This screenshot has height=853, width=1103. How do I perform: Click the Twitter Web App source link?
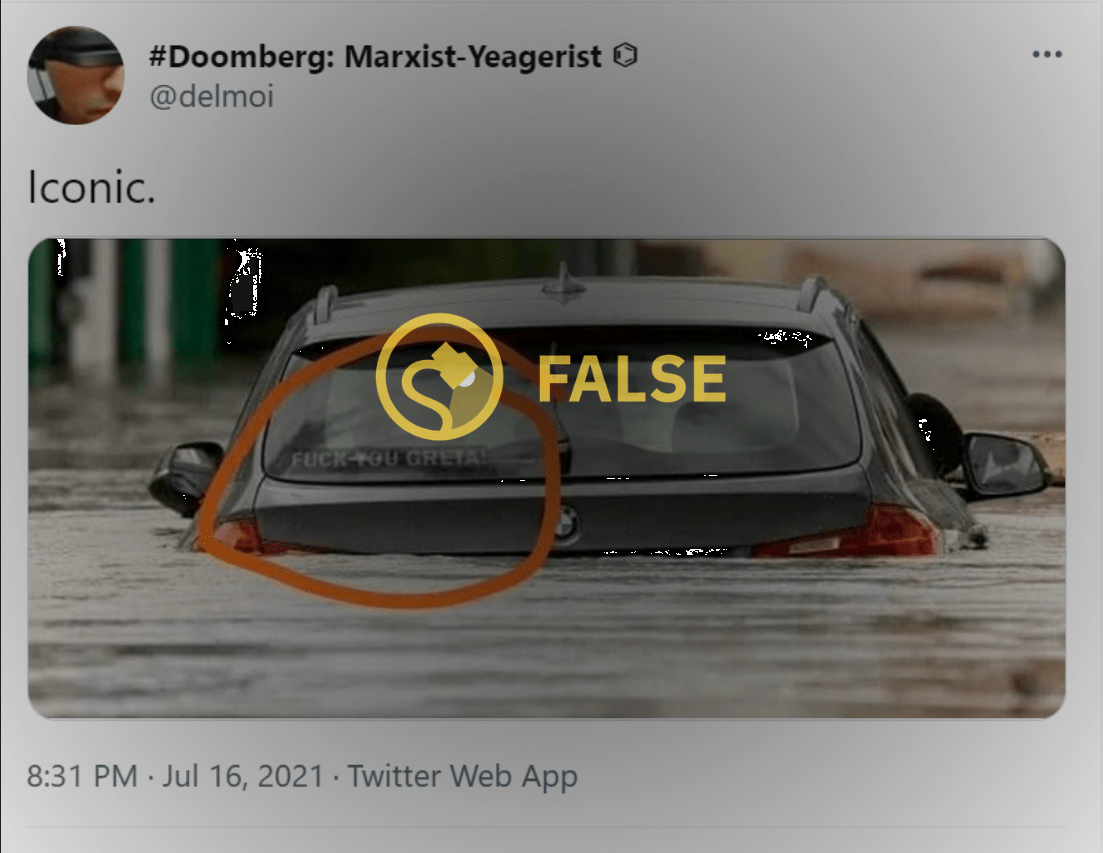pyautogui.click(x=463, y=776)
